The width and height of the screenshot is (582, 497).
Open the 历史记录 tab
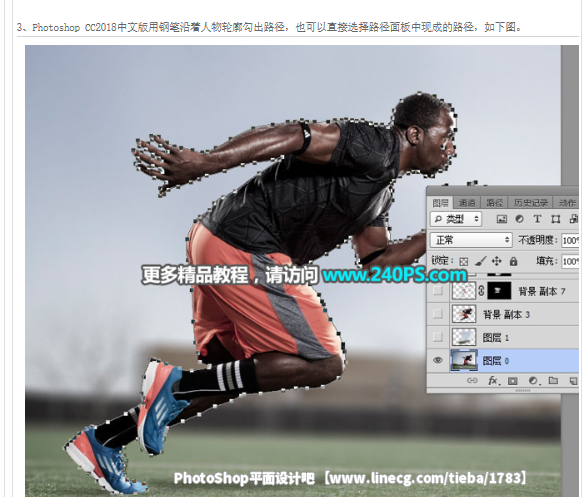(x=531, y=203)
